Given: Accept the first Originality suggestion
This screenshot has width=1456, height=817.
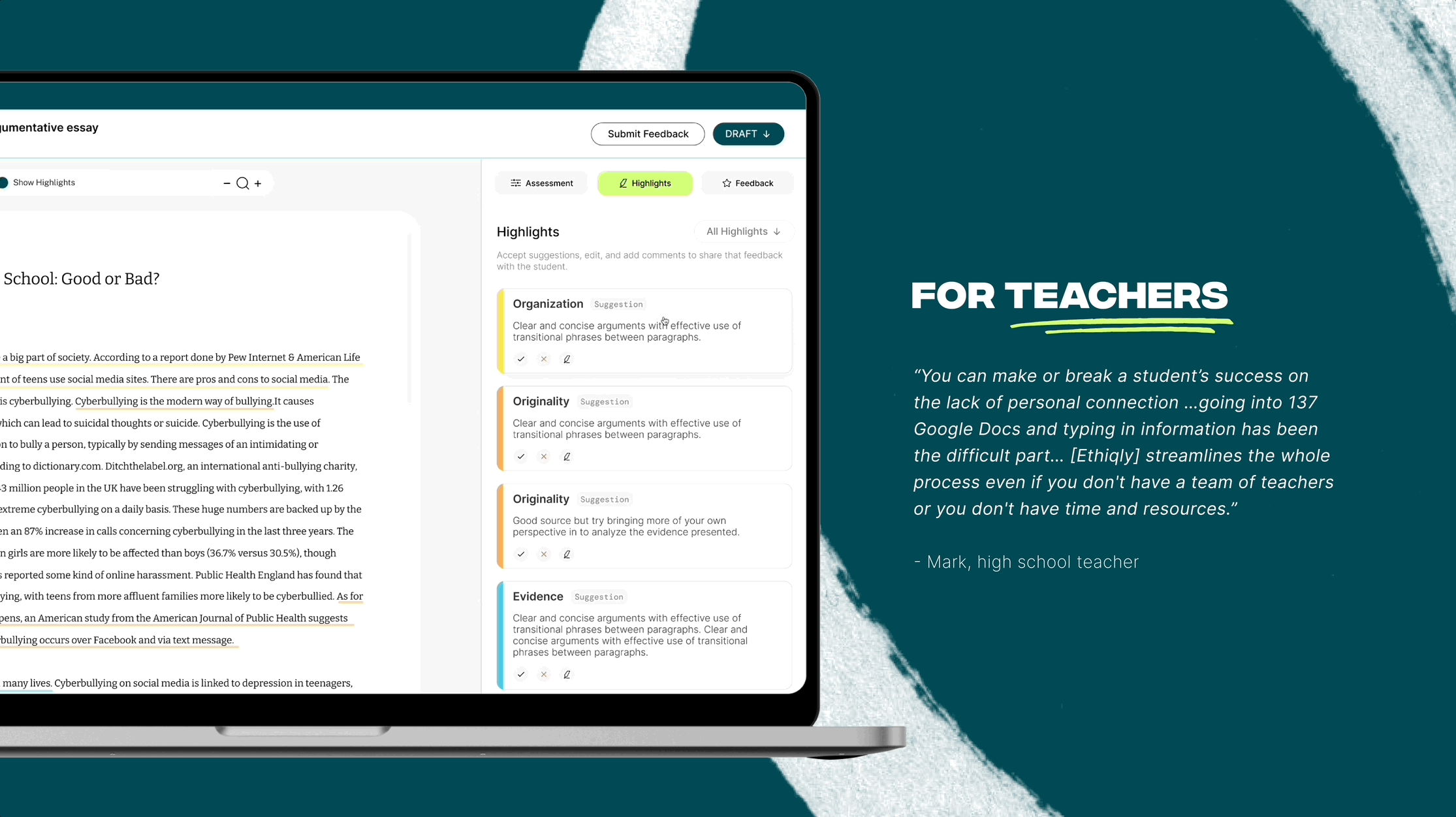Looking at the screenshot, I should tap(521, 457).
